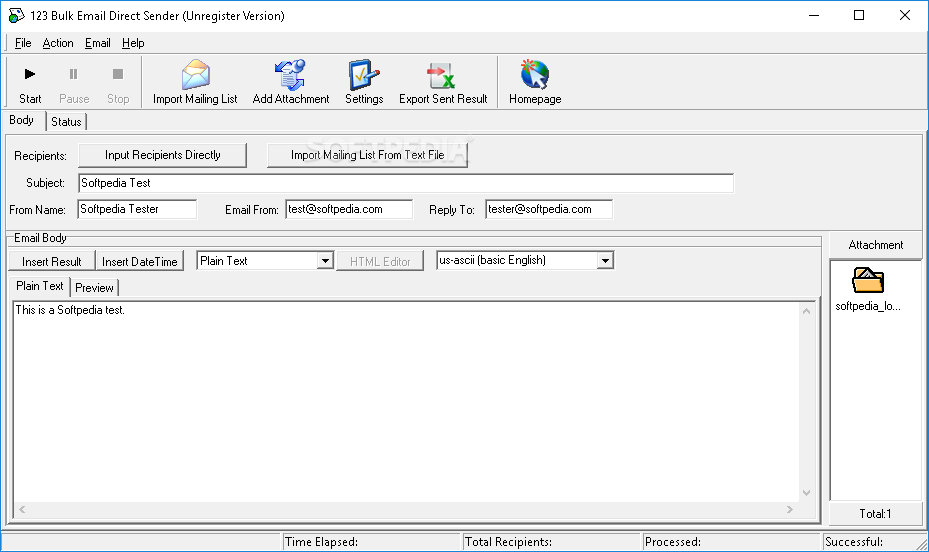The image size is (929, 552).
Task: Click the Total Recipients status bar entry
Action: [552, 542]
